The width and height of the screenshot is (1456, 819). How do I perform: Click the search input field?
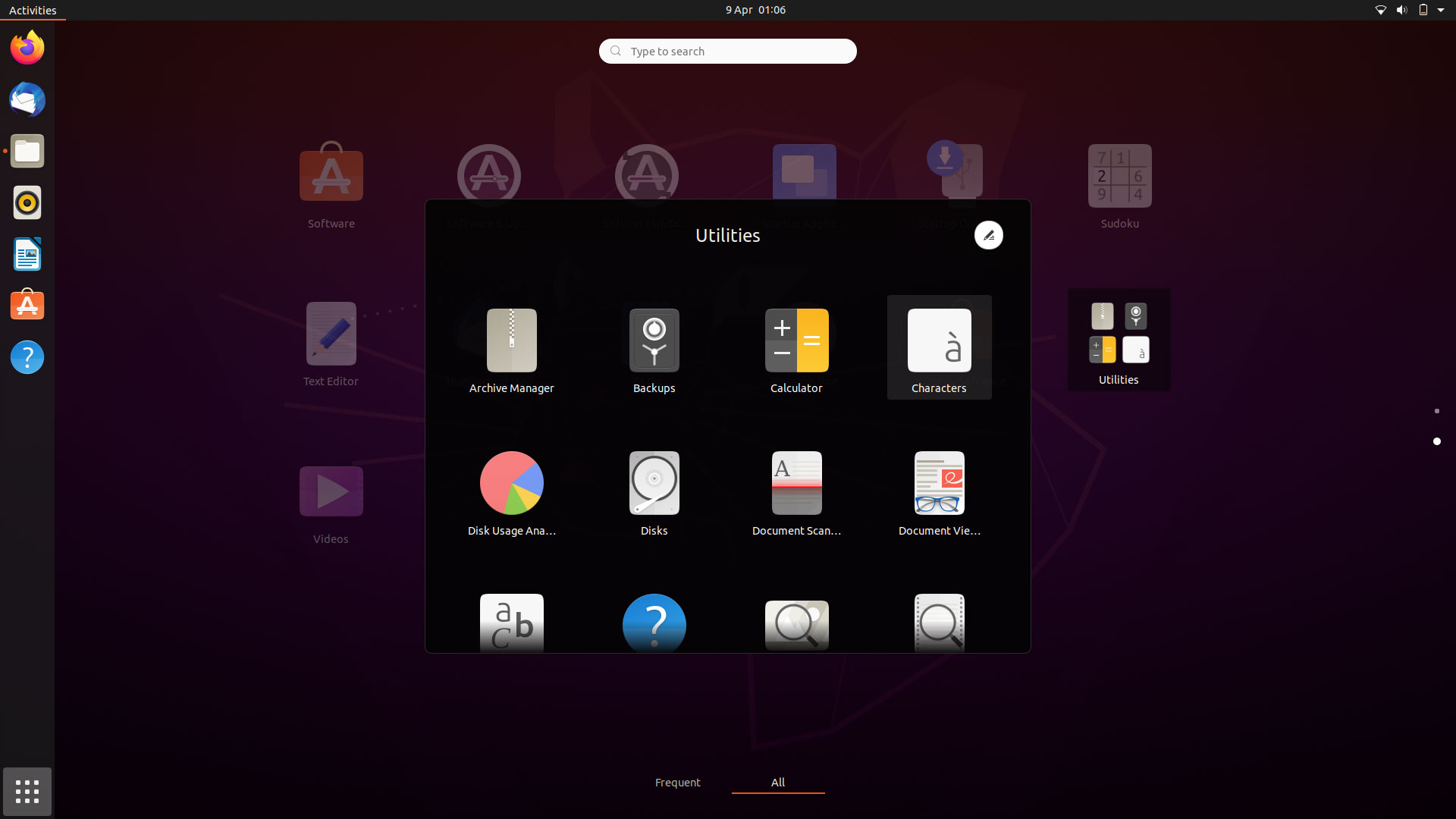[x=727, y=51]
